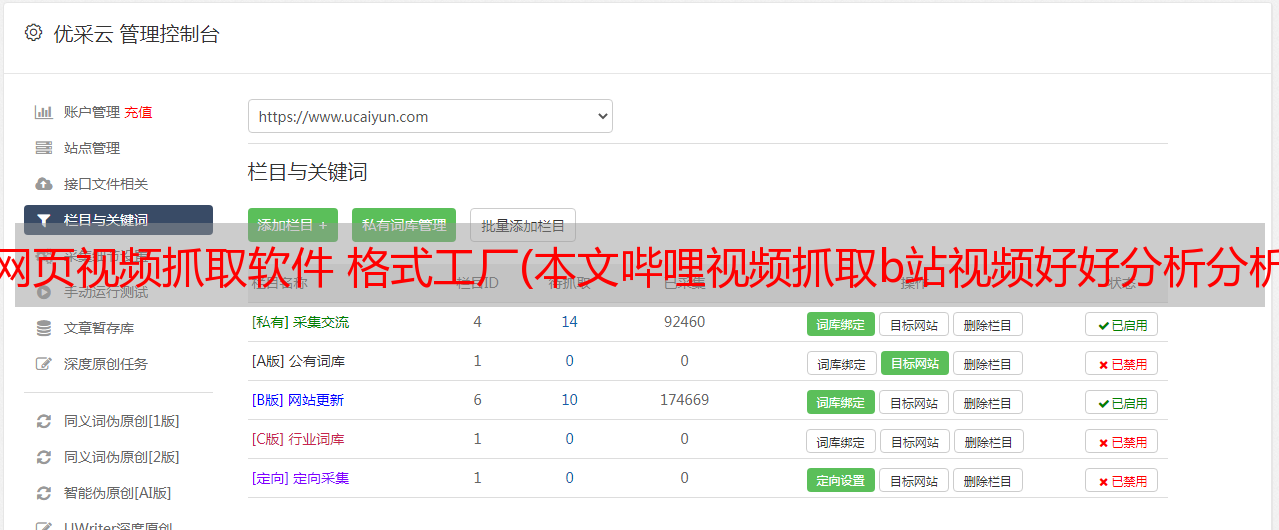
Task: Click 删除栏目 for 网站更新 row
Action: (x=987, y=402)
